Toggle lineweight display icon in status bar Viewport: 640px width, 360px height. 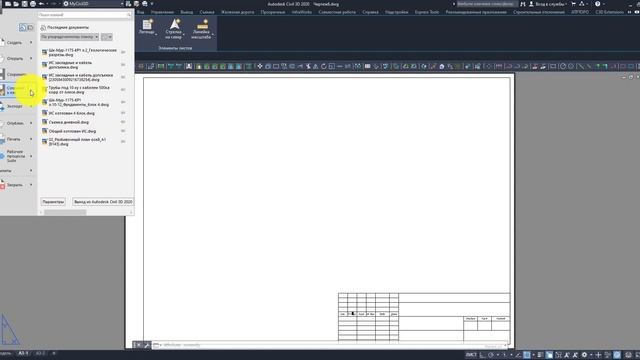[540, 355]
